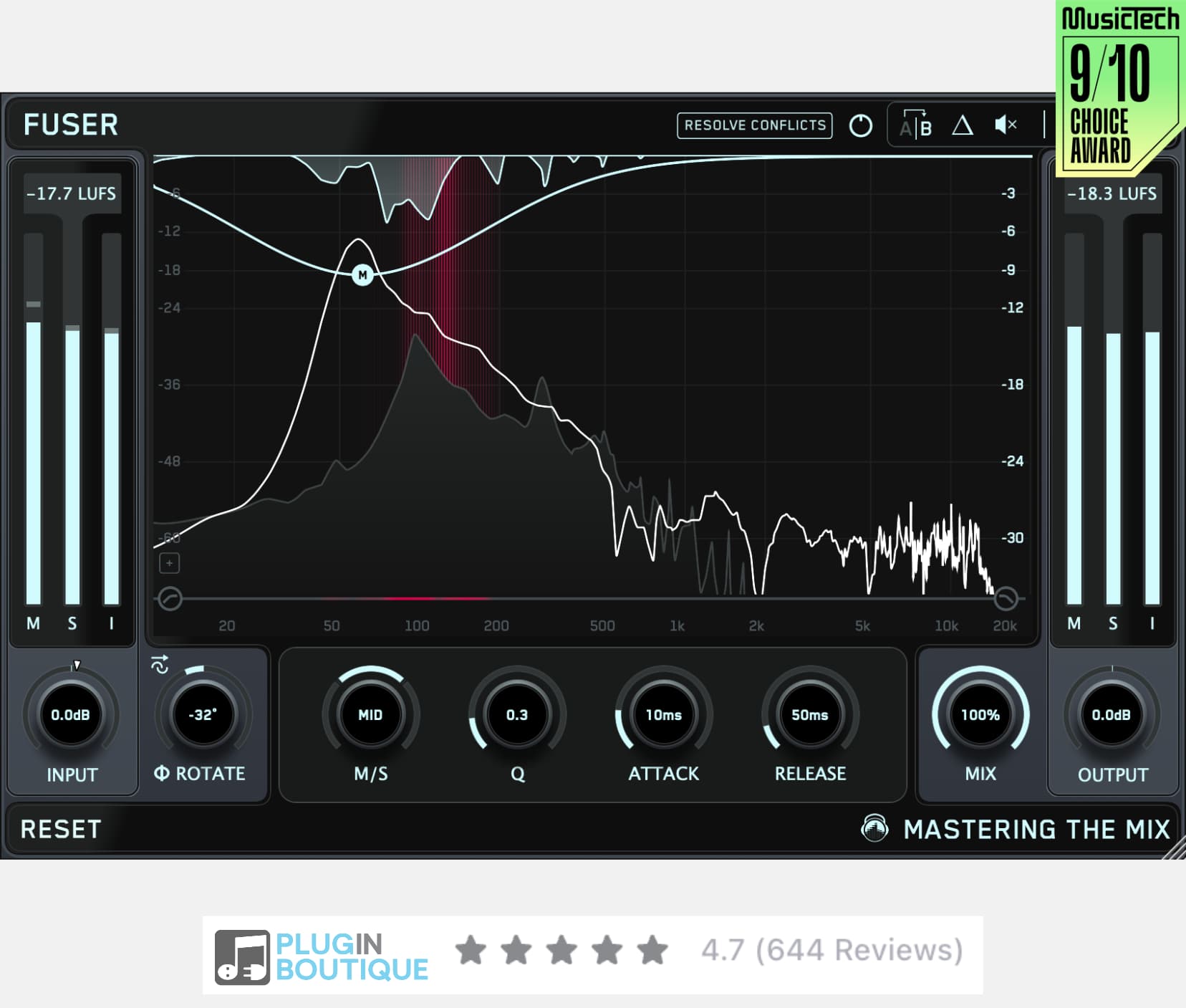Viewport: 1186px width, 1008px height.
Task: Click the plus icon in spectrum display
Action: [170, 563]
